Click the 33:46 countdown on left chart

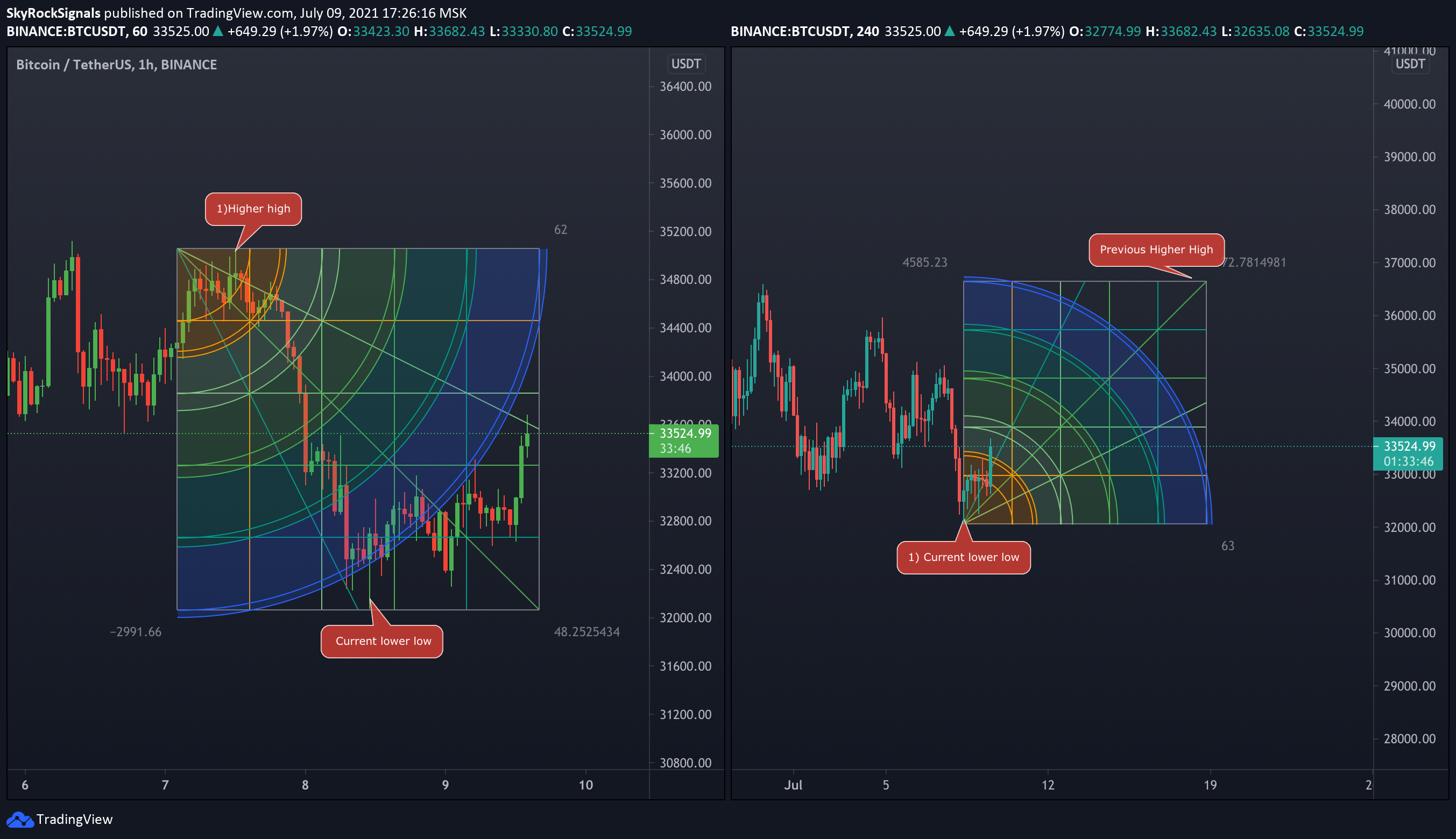676,449
